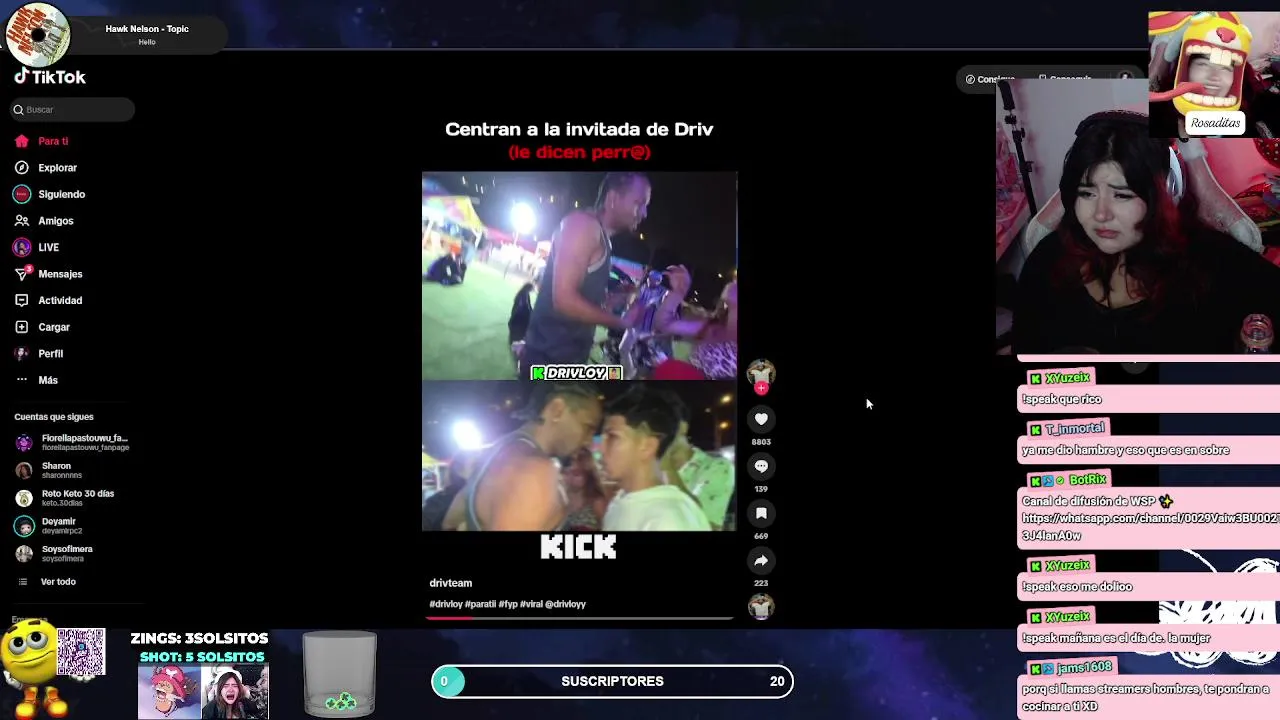The image size is (1280, 720).
Task: Click the TikTok logo
Action: (x=50, y=77)
